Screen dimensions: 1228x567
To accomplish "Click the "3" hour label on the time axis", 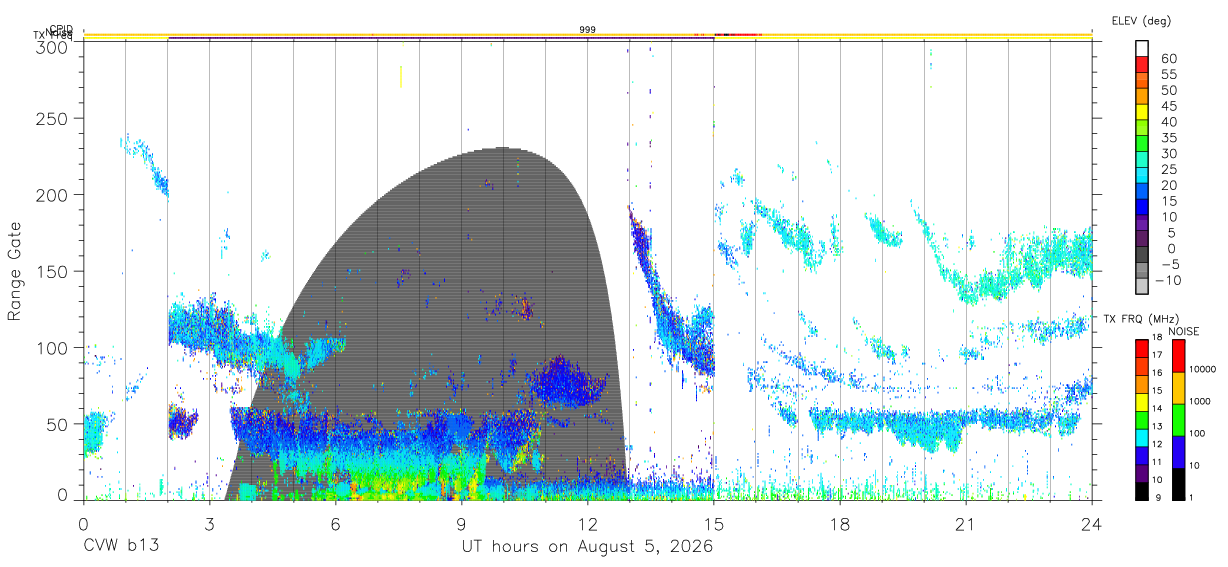I will pos(210,525).
